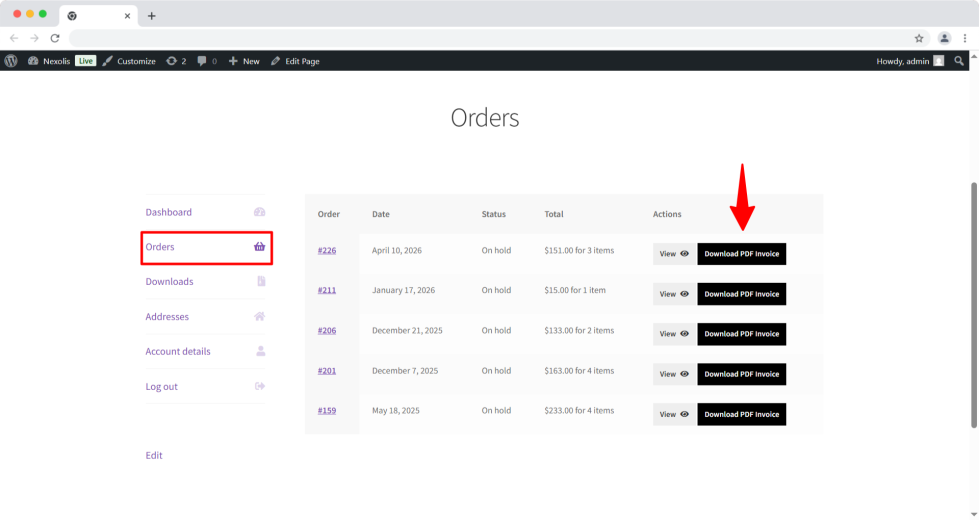Click the Edit link below sidebar

tap(154, 455)
